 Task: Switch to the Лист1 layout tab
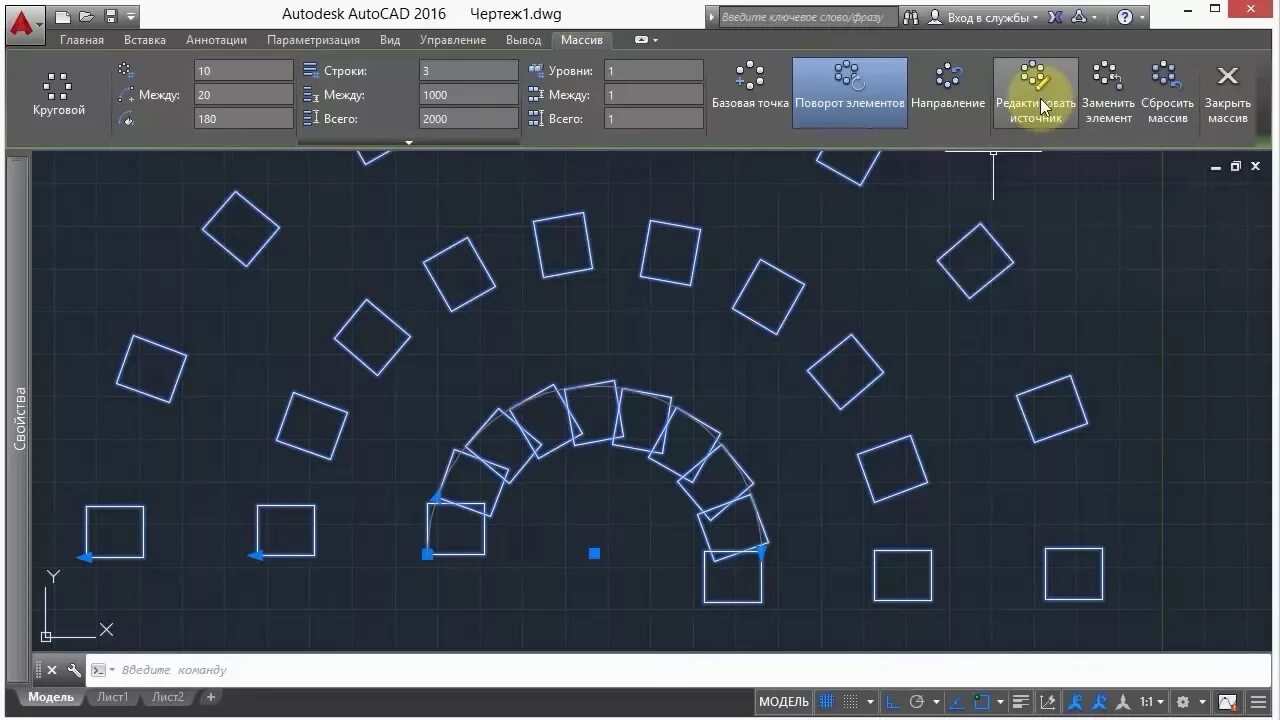(x=113, y=697)
